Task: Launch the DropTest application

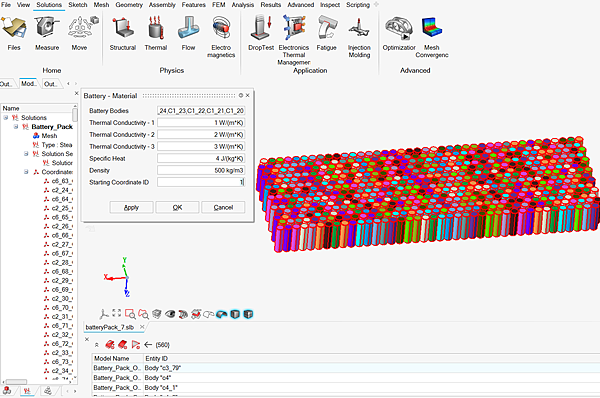Action: 261,33
